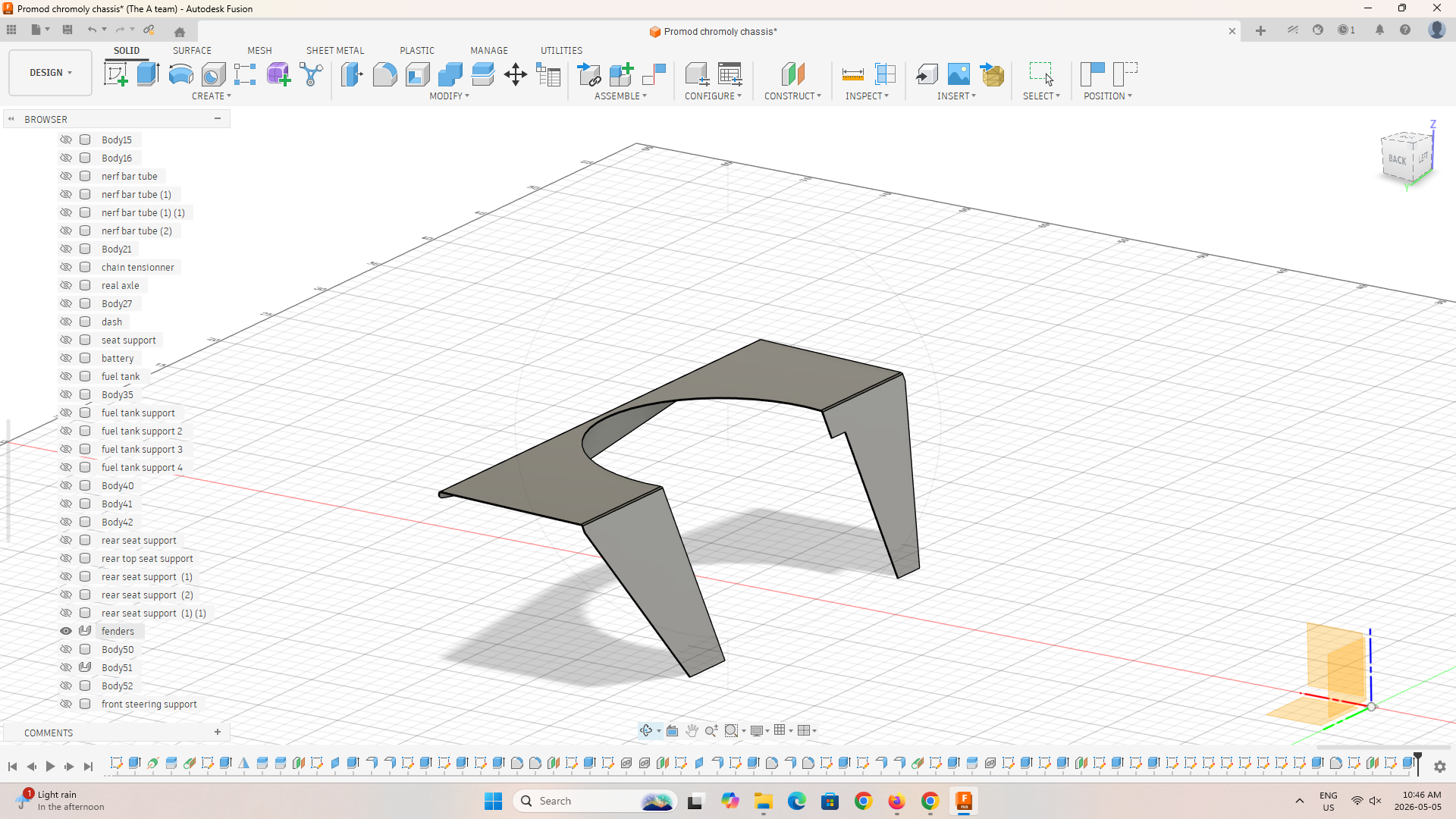The image size is (1456, 819).
Task: Open the Data Panel grid icon
Action: 11,30
